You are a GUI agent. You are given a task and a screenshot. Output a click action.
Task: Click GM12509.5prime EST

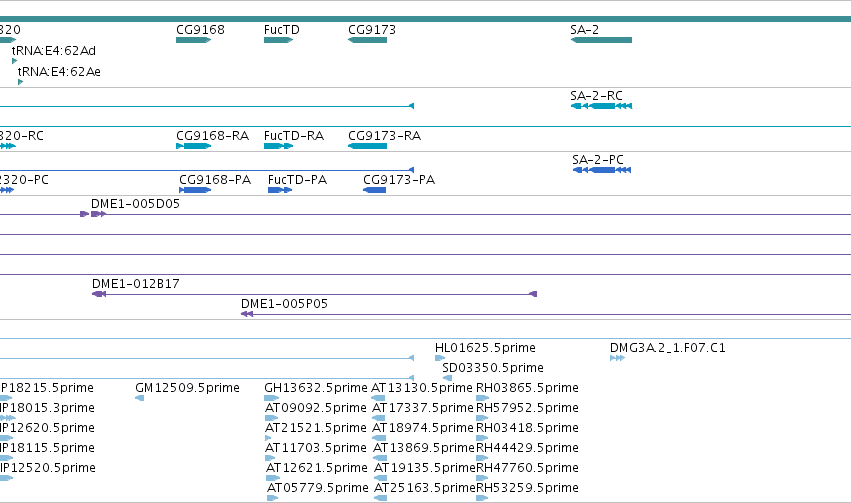139,398
